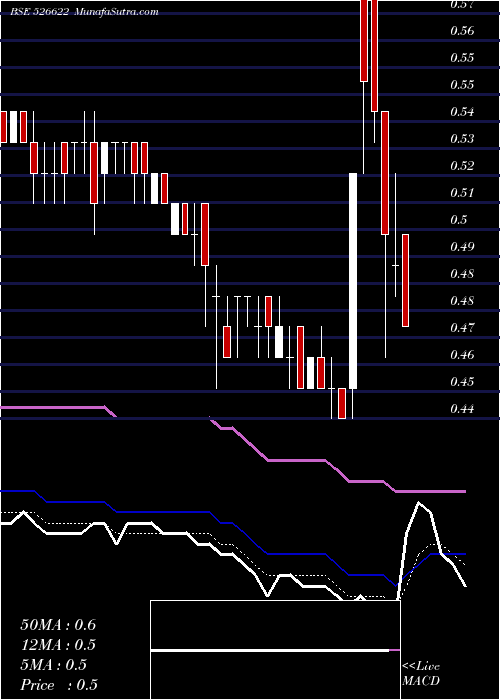Select the 0.45 price axis label
Viewport: 500px width, 700px height.
(x=462, y=382)
